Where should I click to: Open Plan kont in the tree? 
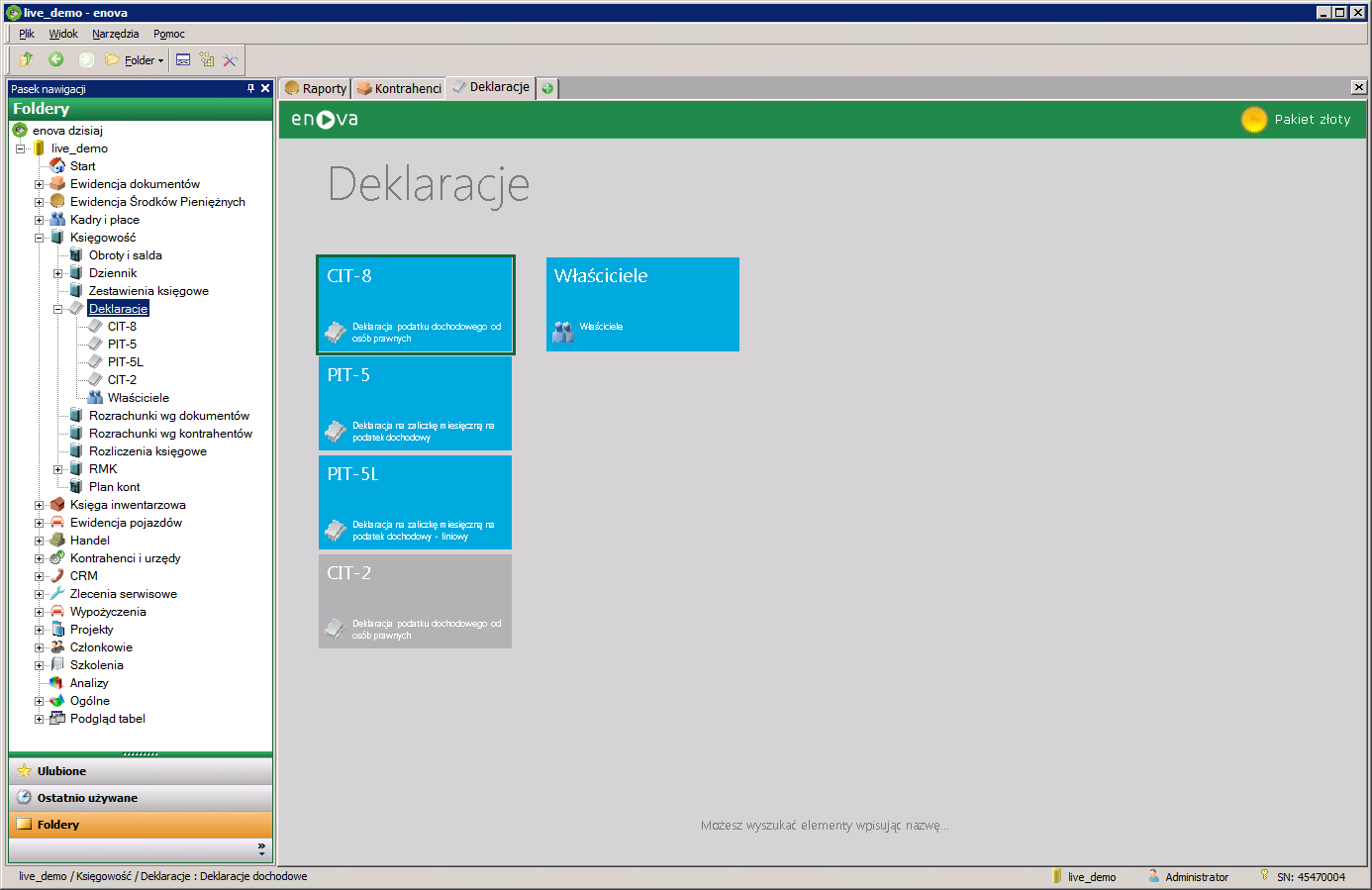click(115, 487)
